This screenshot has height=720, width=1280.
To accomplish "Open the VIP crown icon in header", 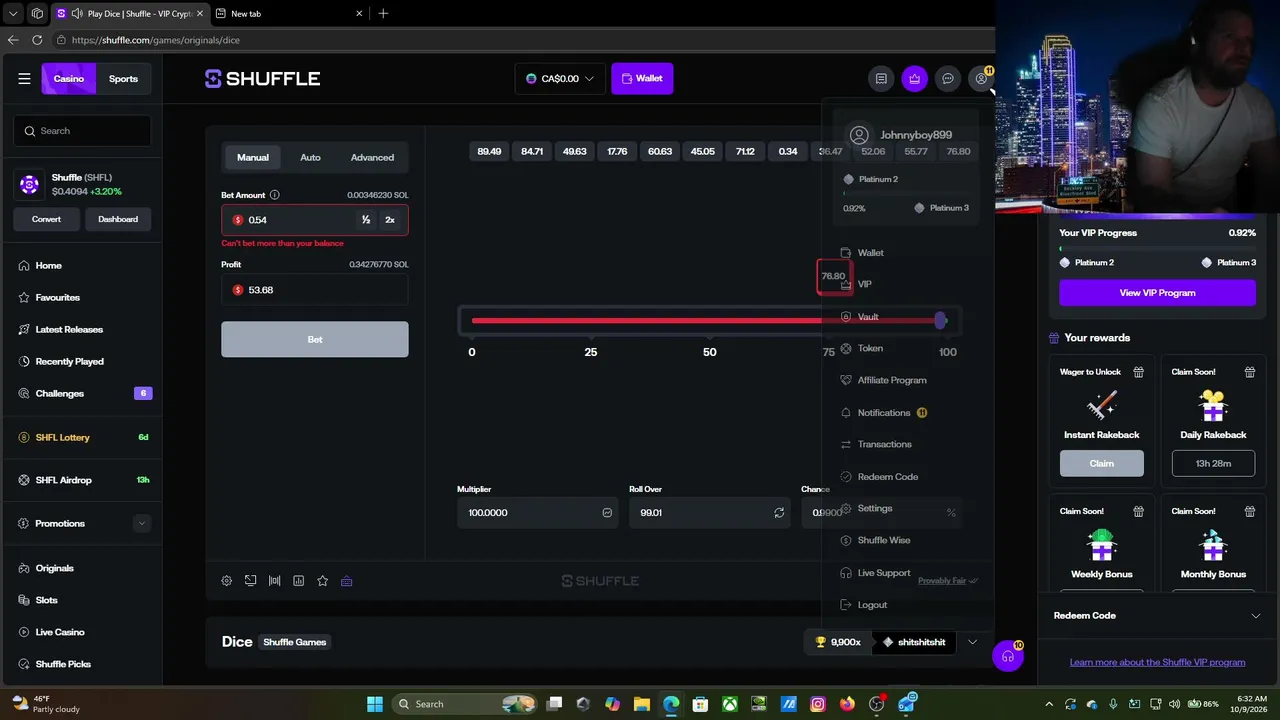I will pos(914,79).
